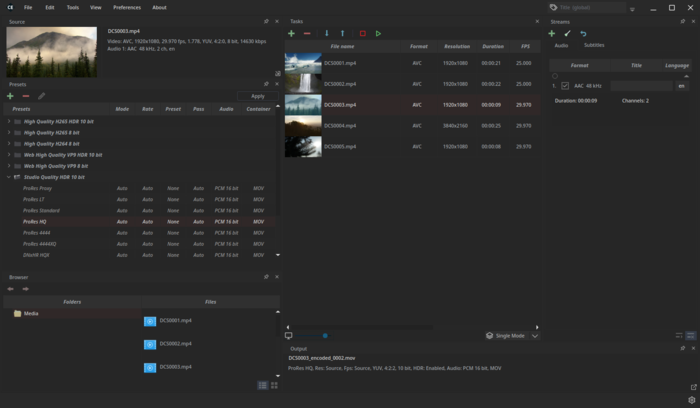This screenshot has height=408, width=700.
Task: Open the Single Mode dropdown
Action: tap(534, 336)
